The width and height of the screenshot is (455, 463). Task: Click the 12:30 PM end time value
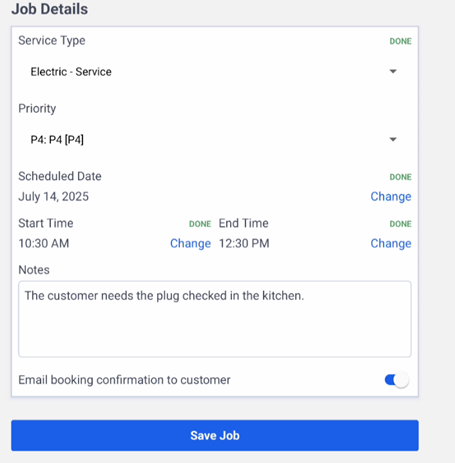(x=244, y=244)
